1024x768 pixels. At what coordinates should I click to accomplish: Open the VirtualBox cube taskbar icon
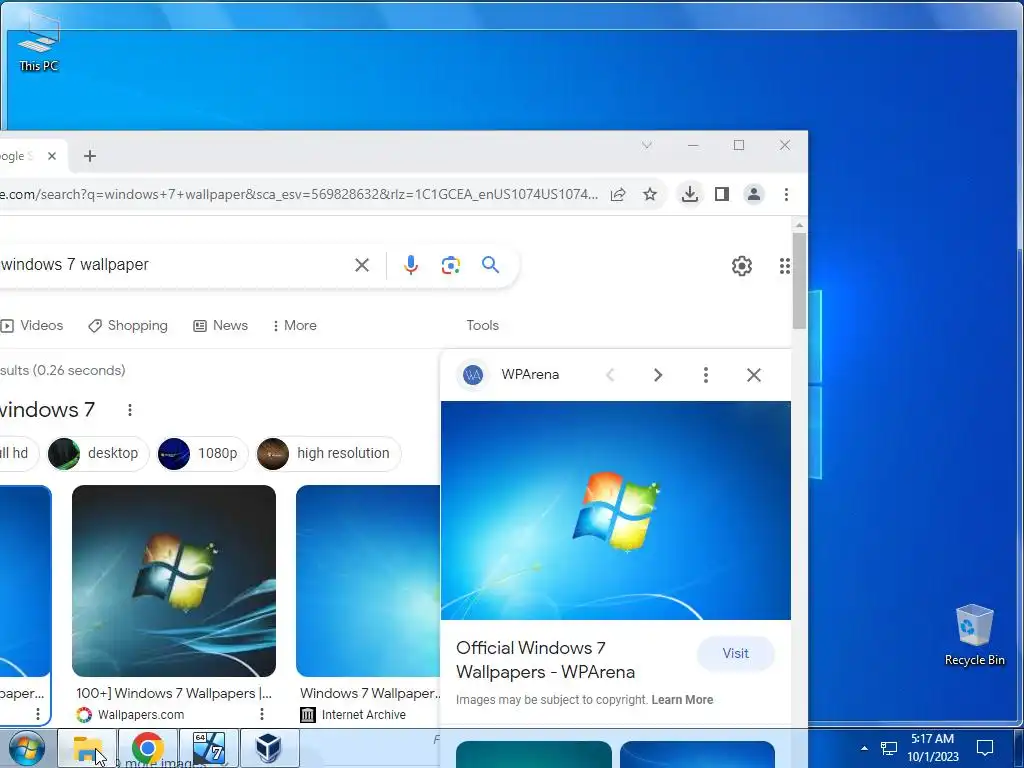(x=269, y=748)
